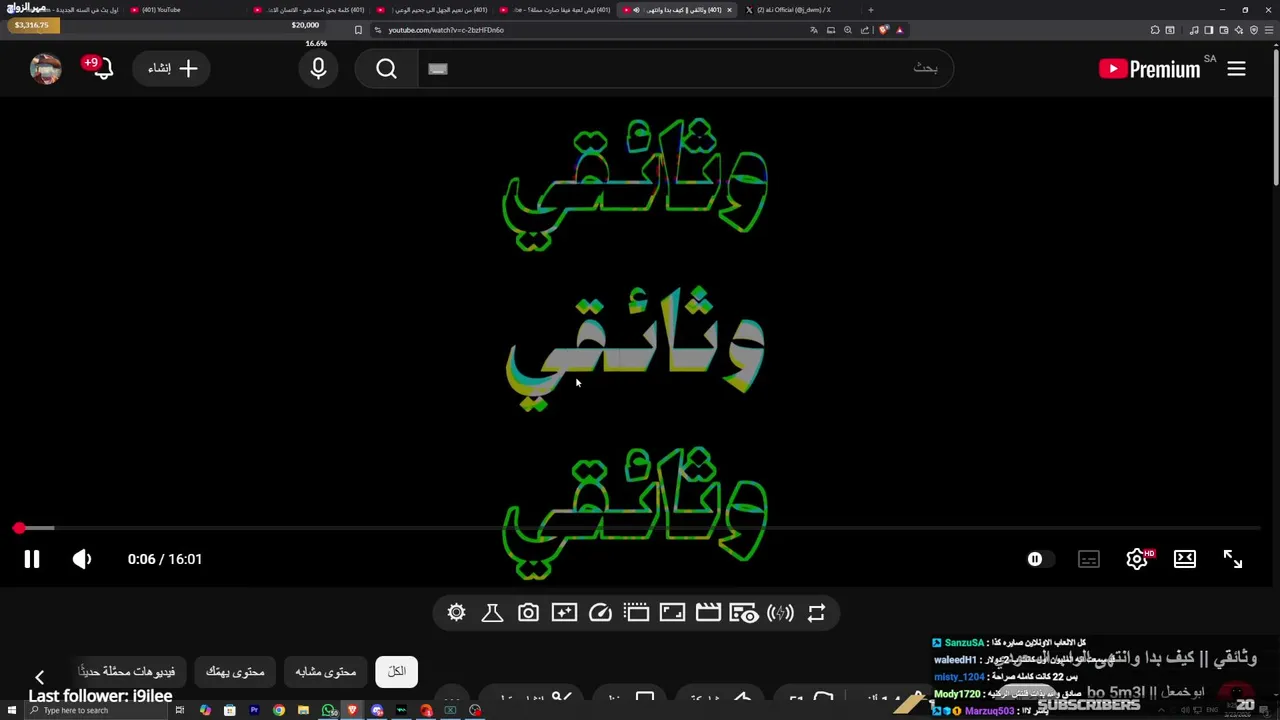Screen dimensions: 1280x720
Task: Close the active YouTube video tab
Action: pos(729,10)
